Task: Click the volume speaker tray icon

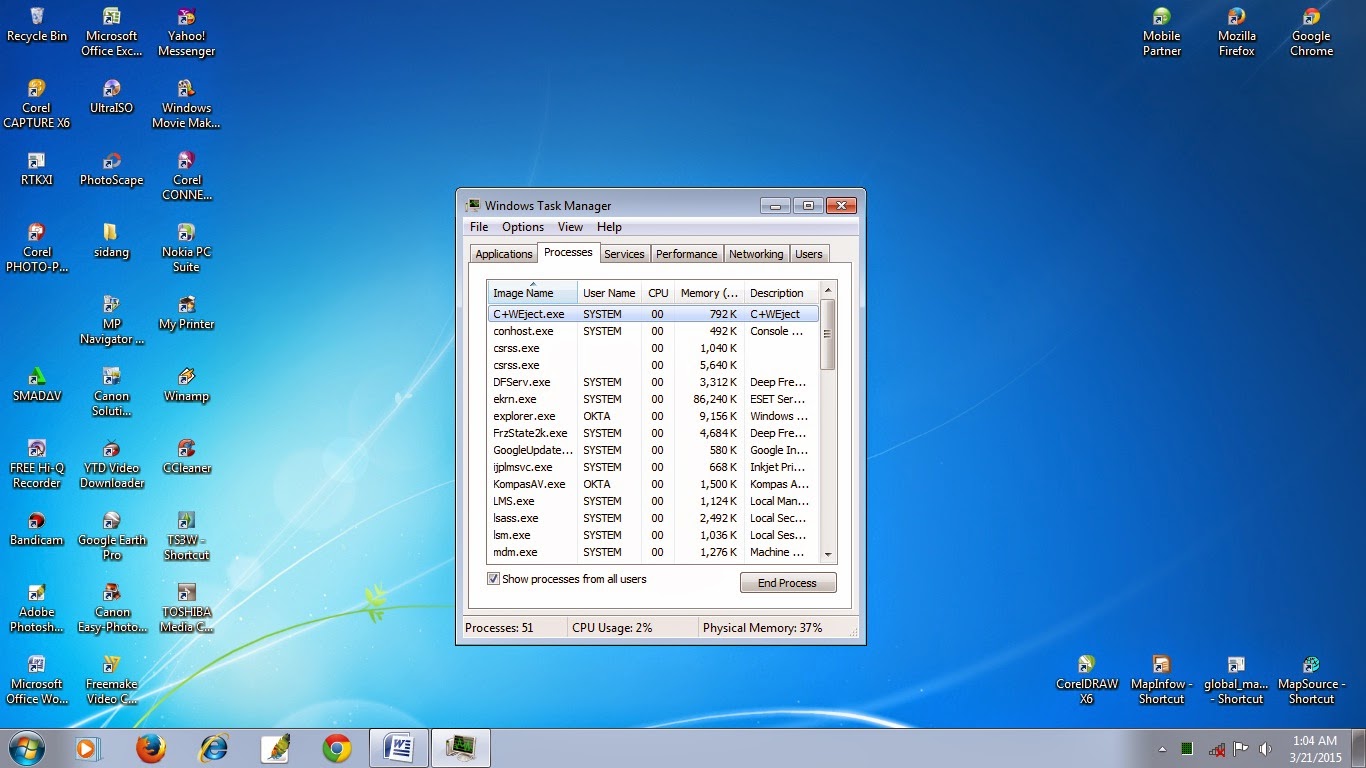Action: coord(1265,749)
